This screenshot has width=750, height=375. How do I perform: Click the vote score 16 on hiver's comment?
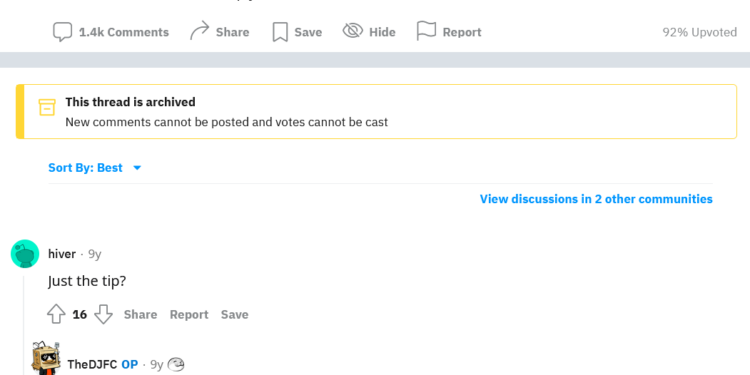tap(80, 314)
